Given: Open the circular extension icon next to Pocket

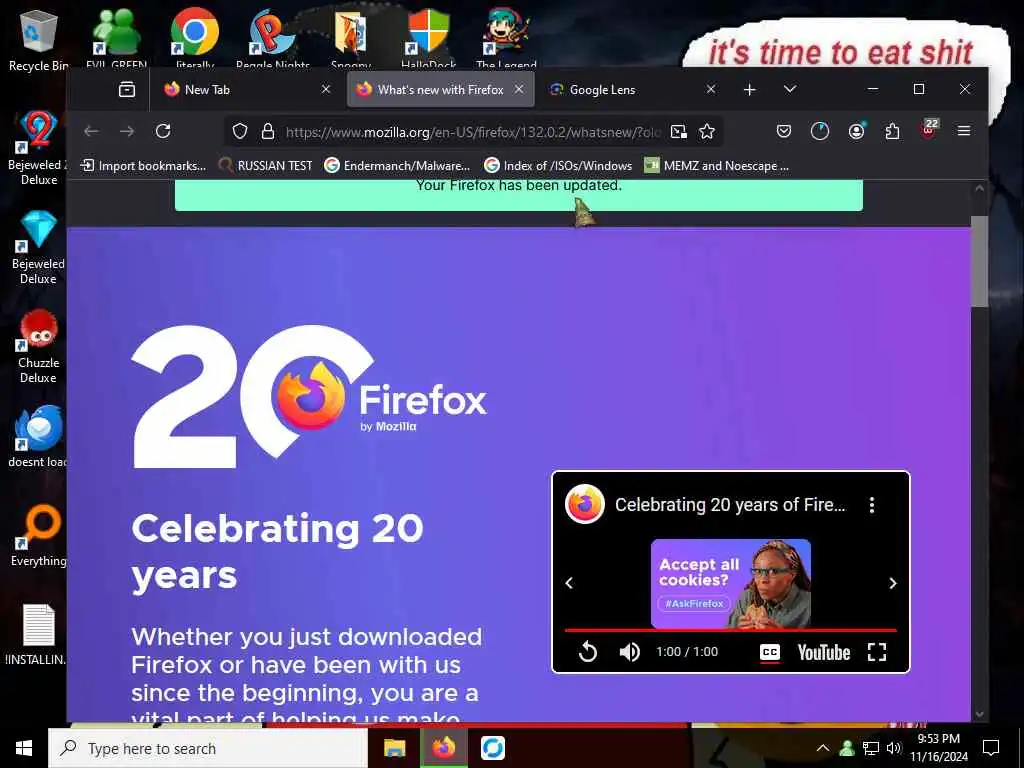Looking at the screenshot, I should [820, 131].
